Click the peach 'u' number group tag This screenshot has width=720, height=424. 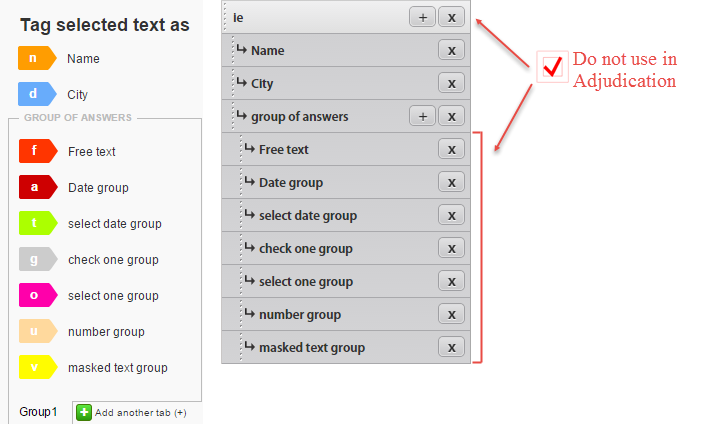tap(38, 331)
